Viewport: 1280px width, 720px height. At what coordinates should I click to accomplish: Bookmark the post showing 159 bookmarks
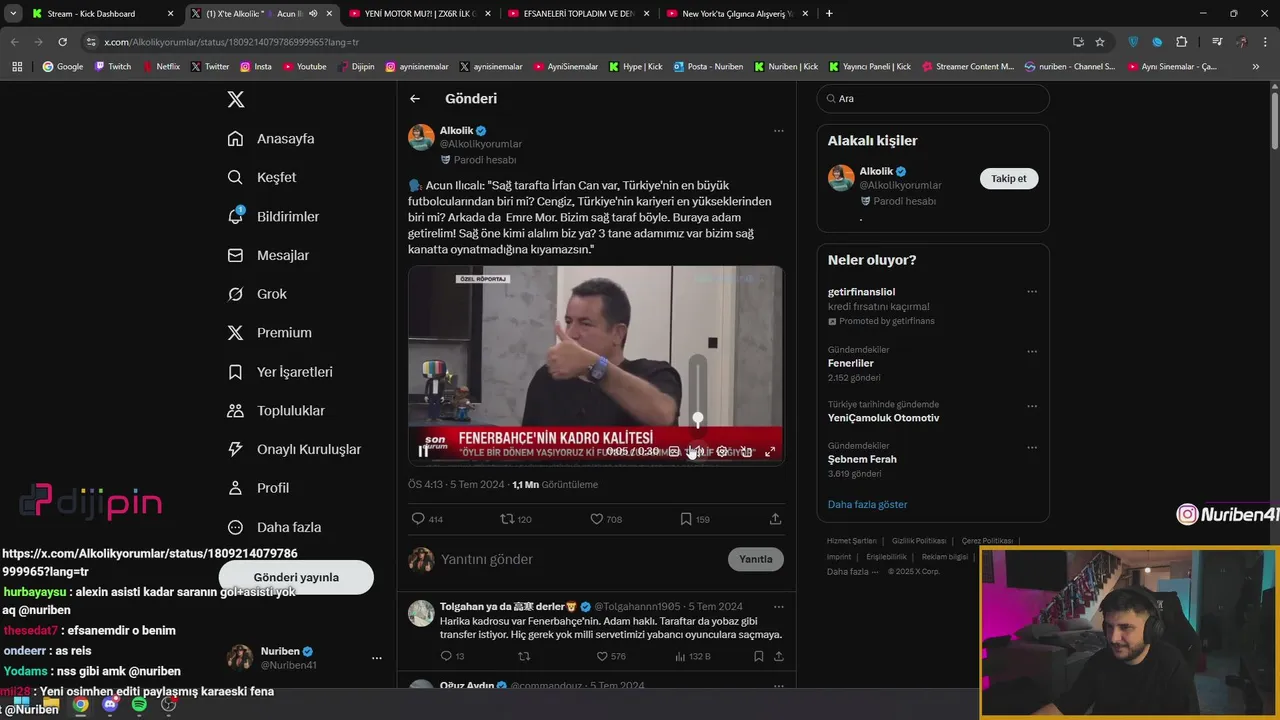pos(695,519)
